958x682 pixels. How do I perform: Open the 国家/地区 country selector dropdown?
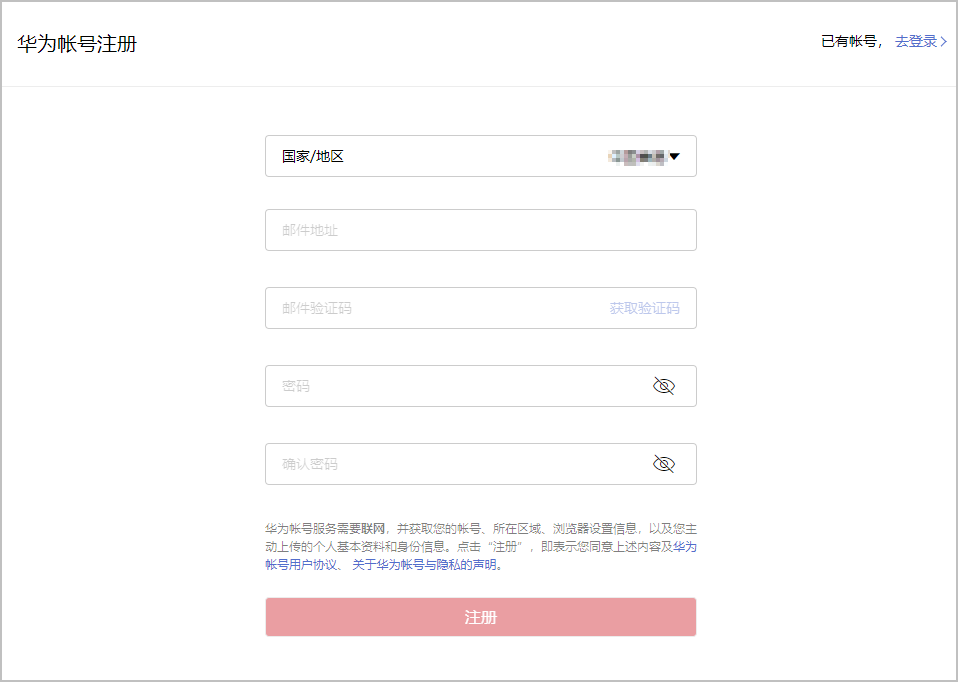pos(480,156)
